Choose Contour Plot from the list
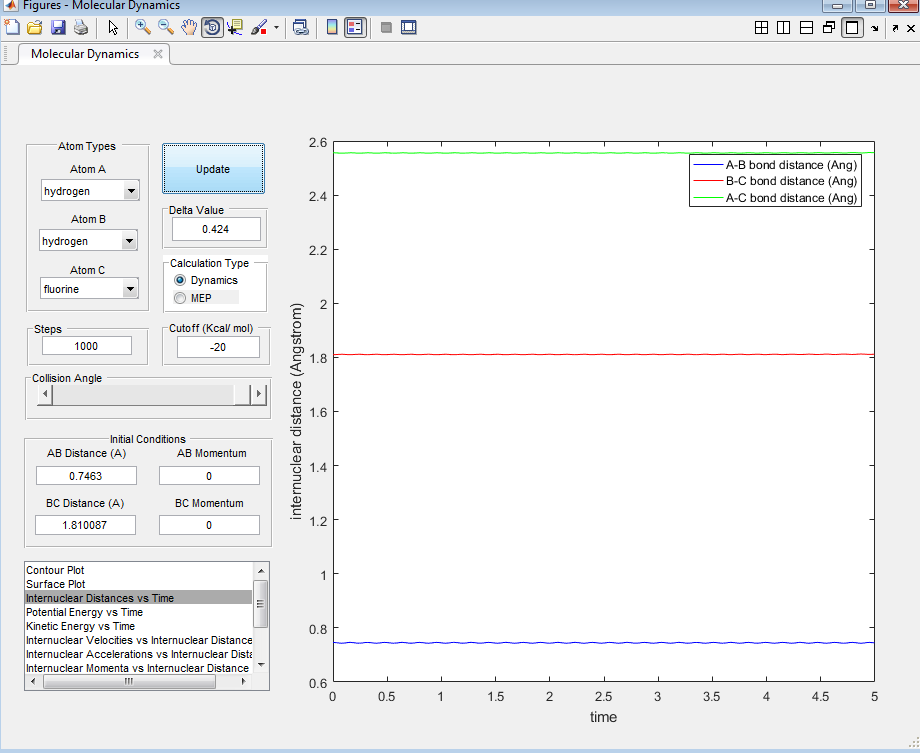The width and height of the screenshot is (920, 753). (x=56, y=570)
